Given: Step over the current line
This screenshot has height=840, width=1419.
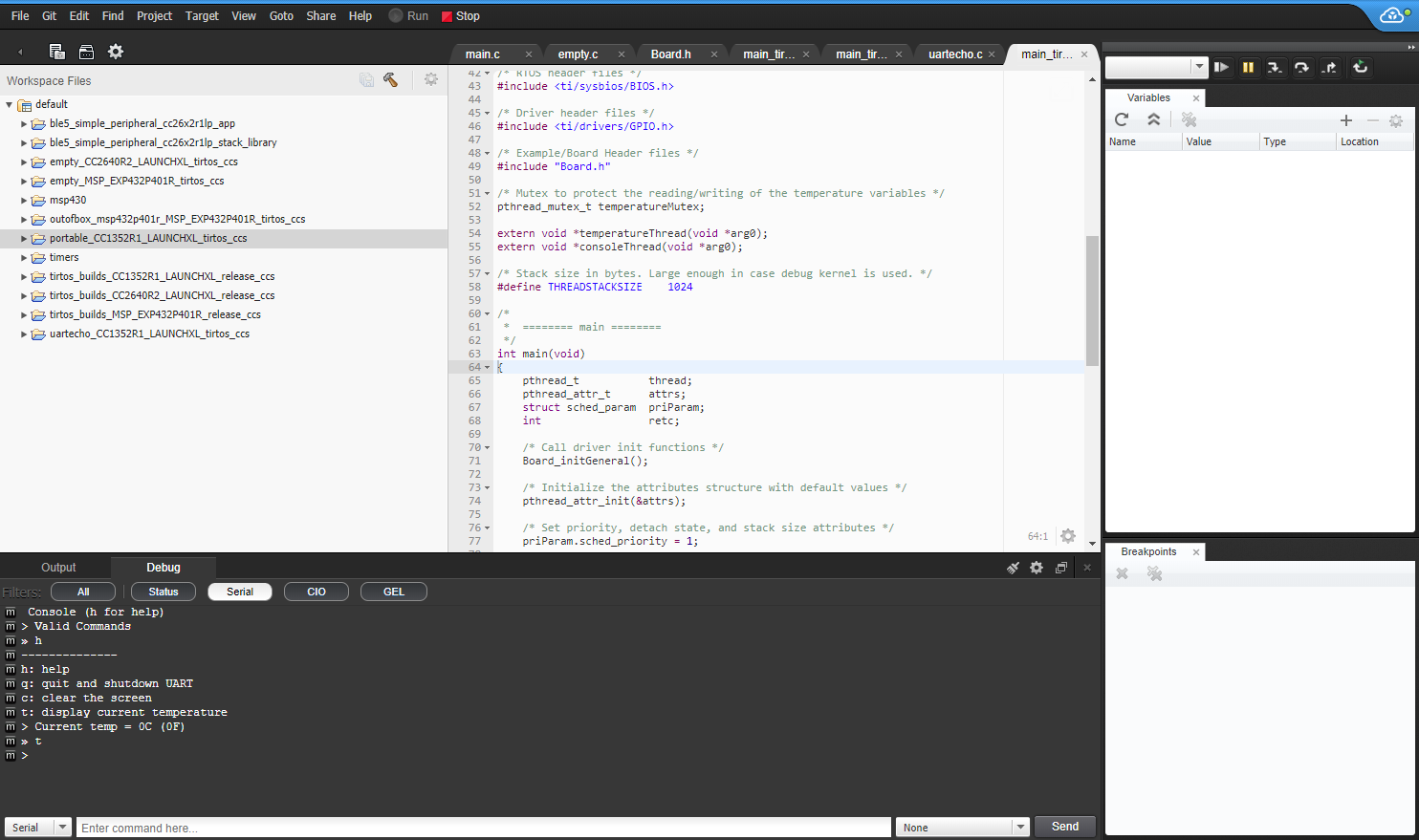Looking at the screenshot, I should (x=1301, y=67).
